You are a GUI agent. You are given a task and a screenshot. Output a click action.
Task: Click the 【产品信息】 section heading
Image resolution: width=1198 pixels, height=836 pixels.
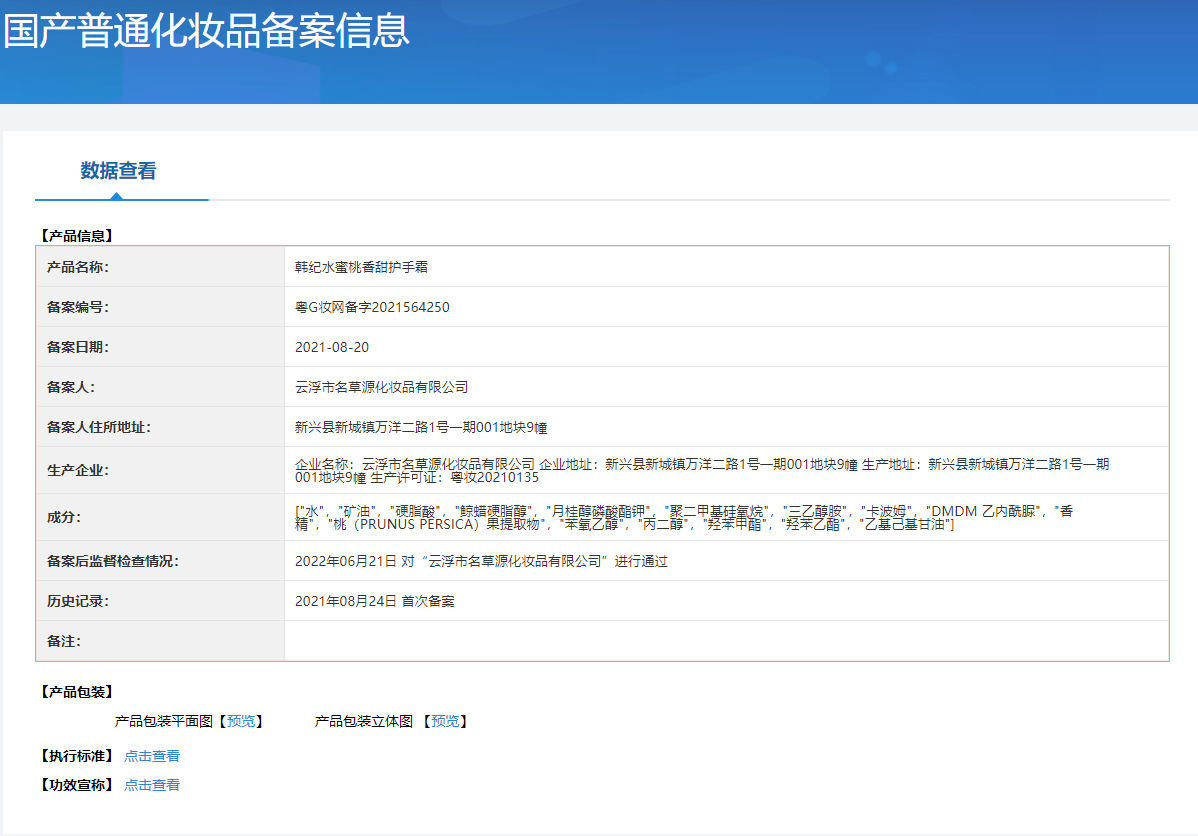76,235
